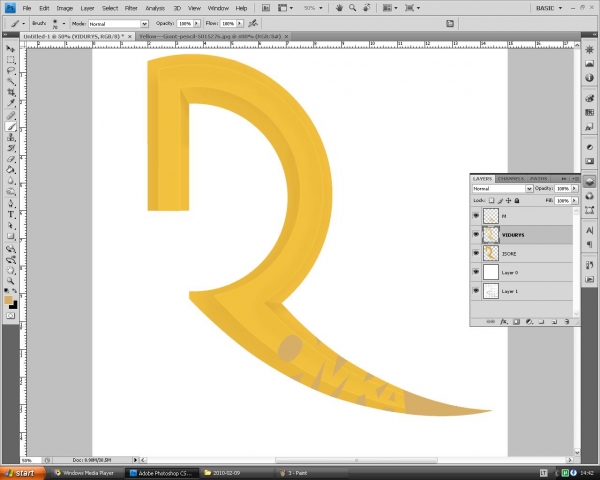
Task: Switch to the Channels tab
Action: point(511,179)
